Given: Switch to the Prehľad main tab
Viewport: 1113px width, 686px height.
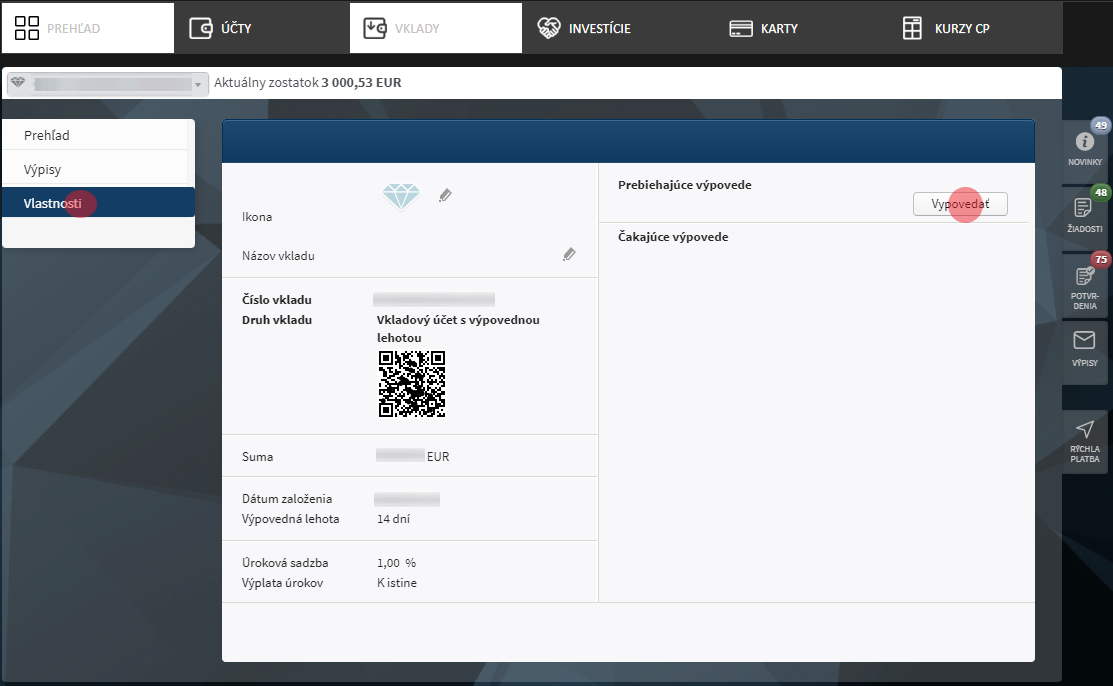Looking at the screenshot, I should click(x=86, y=28).
